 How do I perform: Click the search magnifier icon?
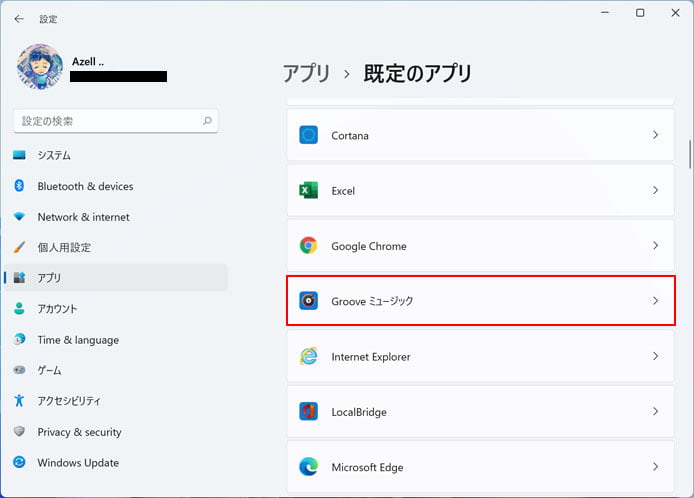point(207,121)
